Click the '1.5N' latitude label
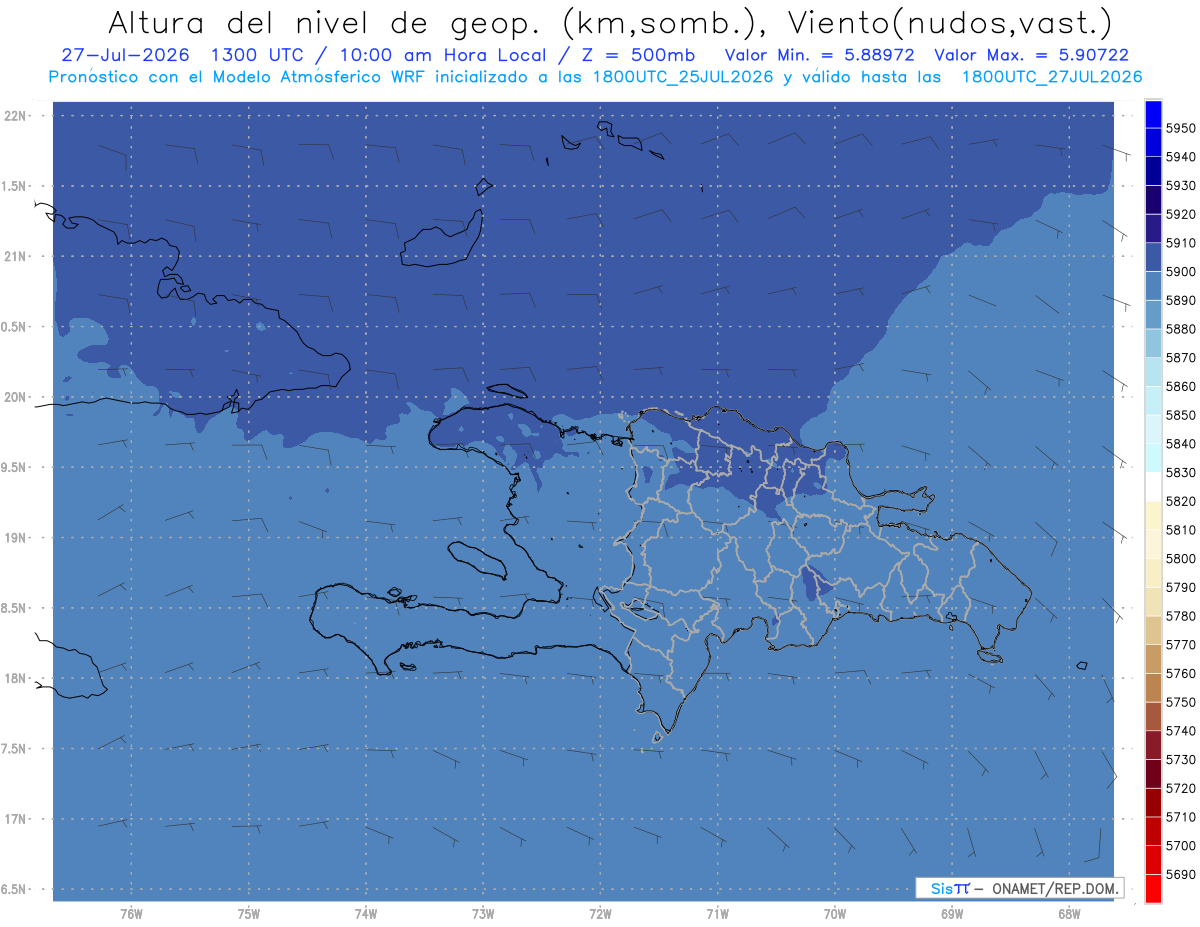This screenshot has width=1200, height=927. (14, 186)
